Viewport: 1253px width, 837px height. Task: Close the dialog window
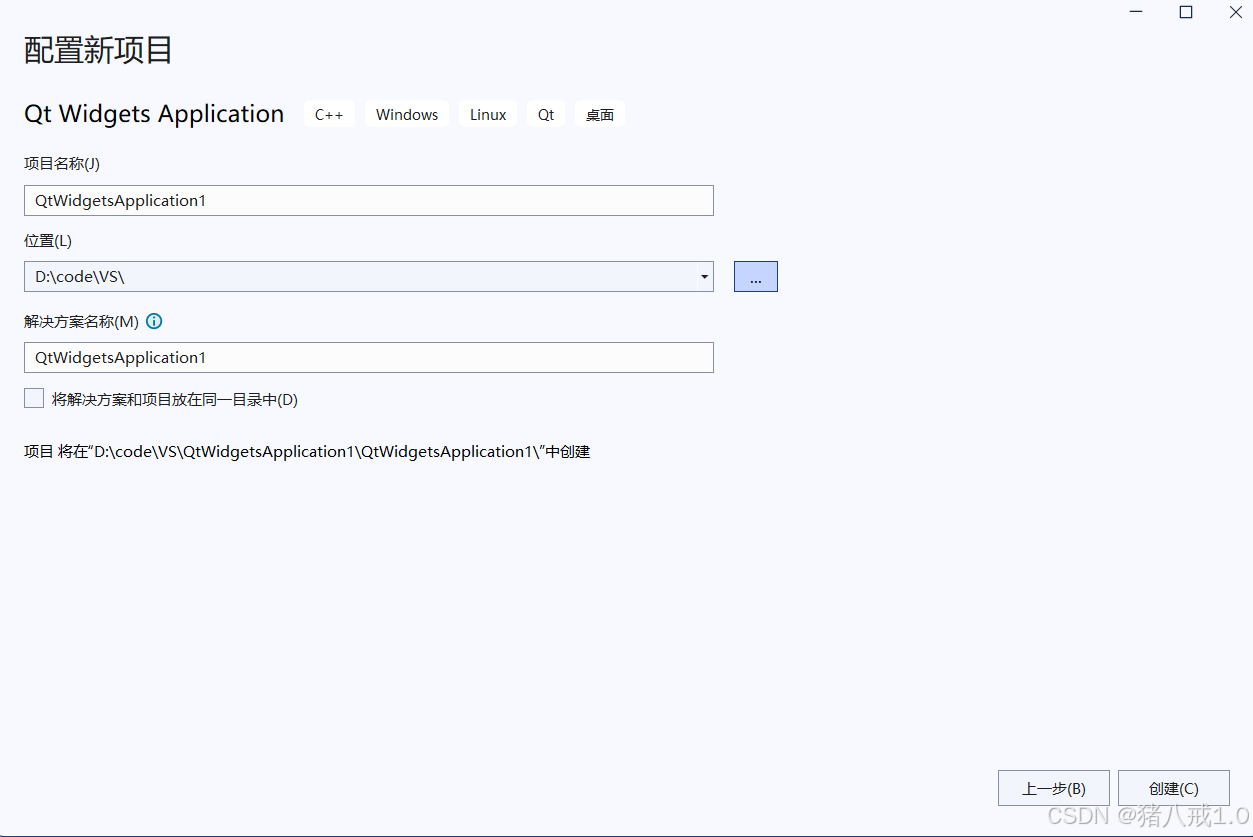point(1236,12)
